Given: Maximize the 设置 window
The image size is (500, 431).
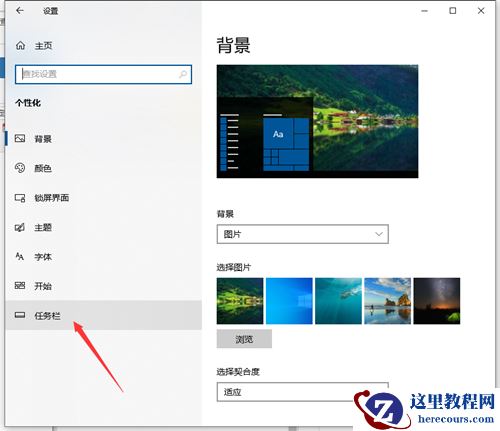Looking at the screenshot, I should pyautogui.click(x=453, y=11).
